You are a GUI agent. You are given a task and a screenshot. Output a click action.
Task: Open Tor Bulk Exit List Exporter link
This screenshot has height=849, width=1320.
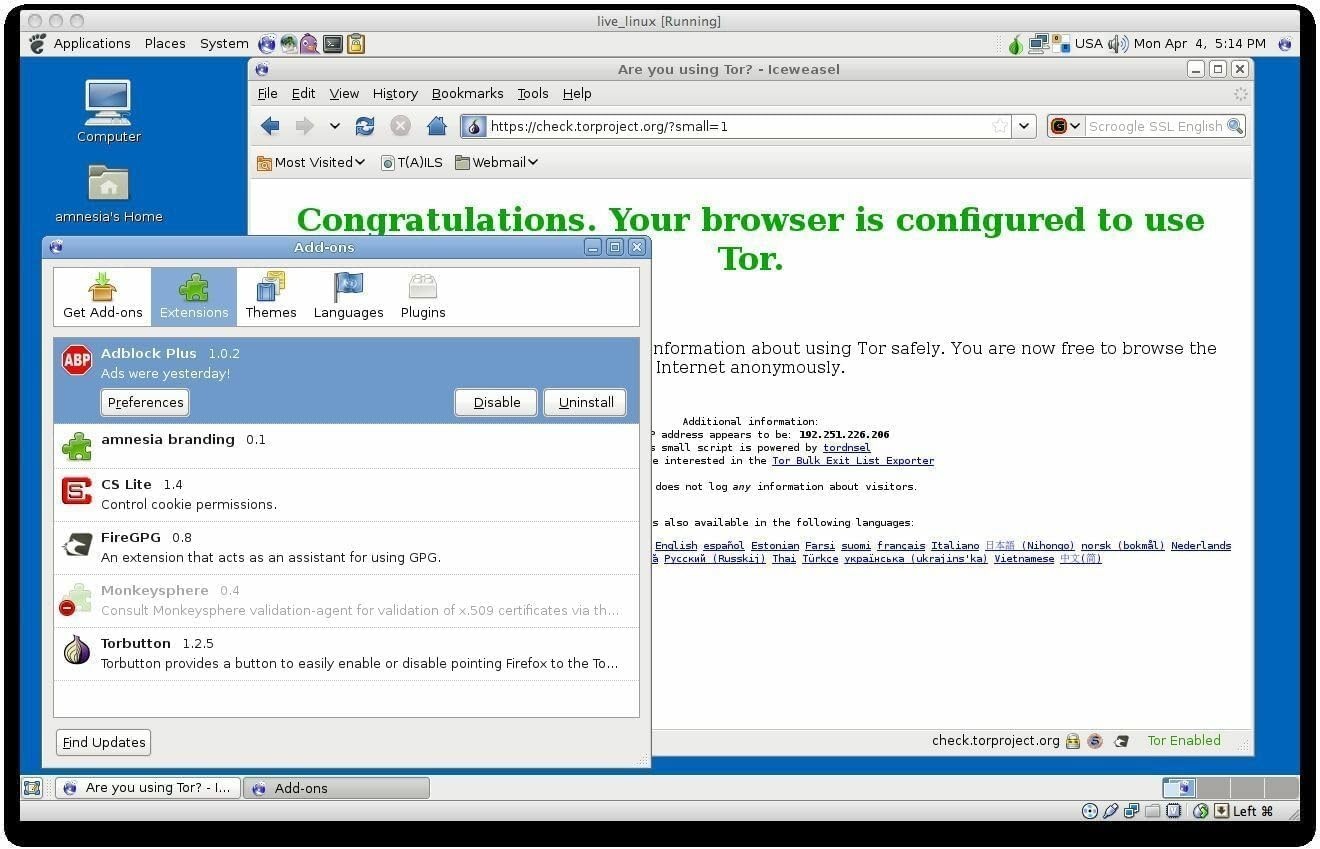(x=853, y=460)
